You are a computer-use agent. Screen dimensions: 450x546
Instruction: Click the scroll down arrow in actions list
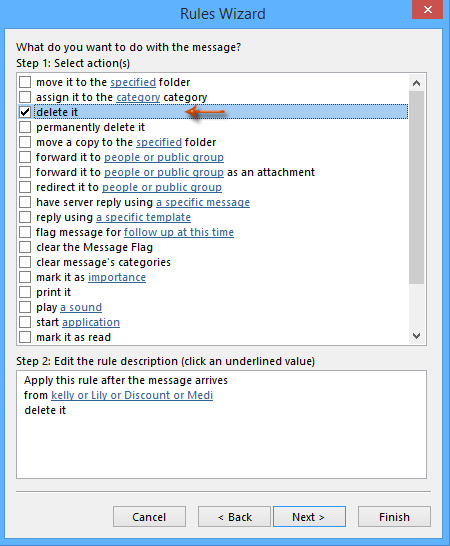point(416,336)
